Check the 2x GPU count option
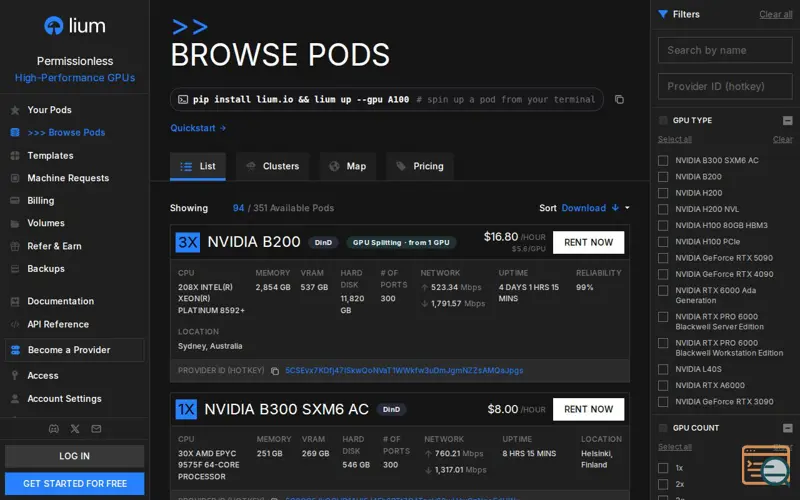 [x=663, y=484]
